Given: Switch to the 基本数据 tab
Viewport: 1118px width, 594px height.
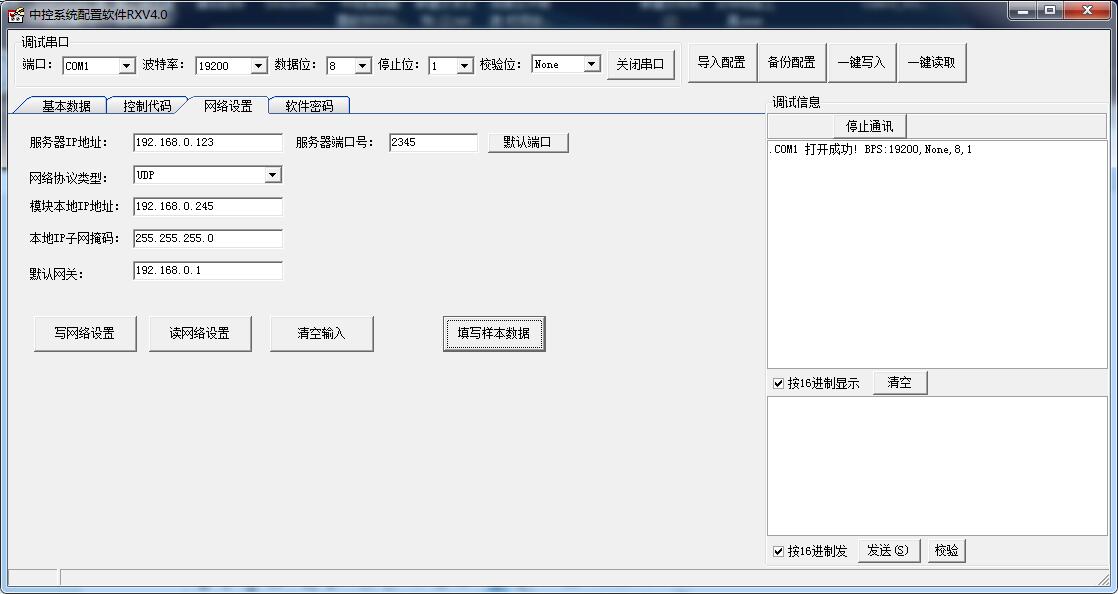Looking at the screenshot, I should pyautogui.click(x=66, y=106).
